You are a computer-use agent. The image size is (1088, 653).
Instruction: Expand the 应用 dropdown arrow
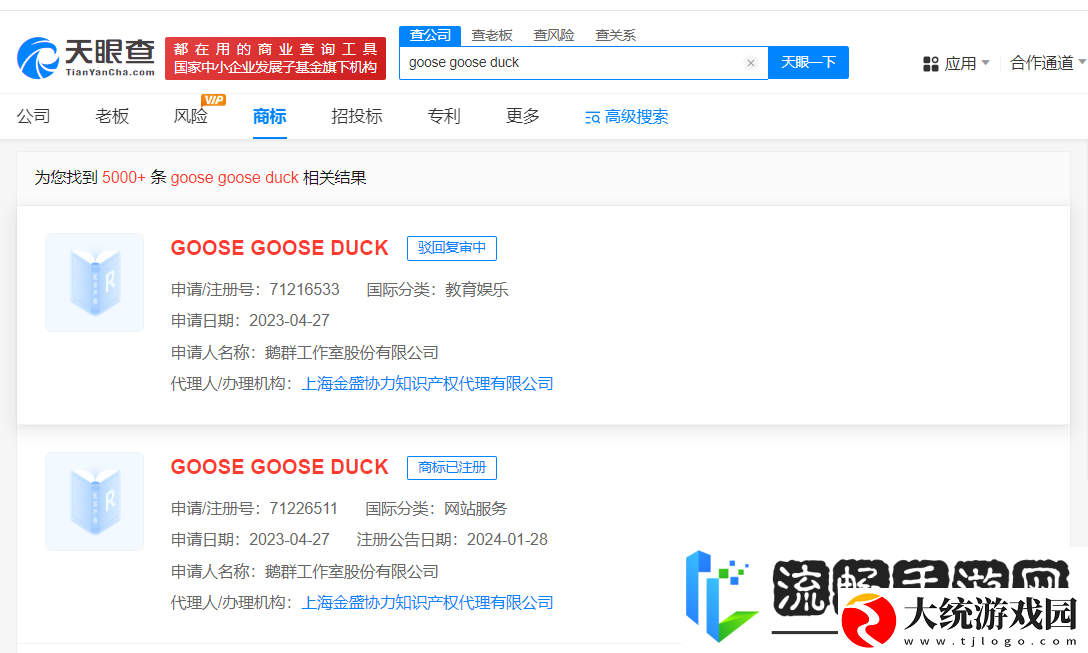pyautogui.click(x=985, y=62)
